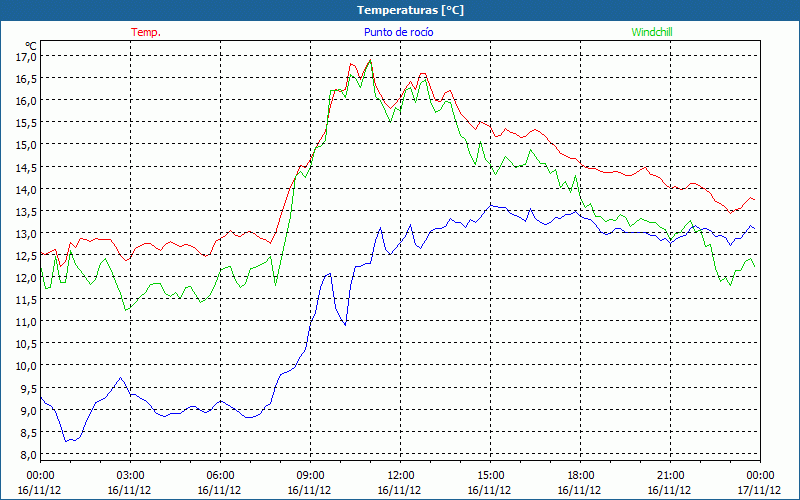Click the 13,0 value on the temperature axis

[26, 234]
